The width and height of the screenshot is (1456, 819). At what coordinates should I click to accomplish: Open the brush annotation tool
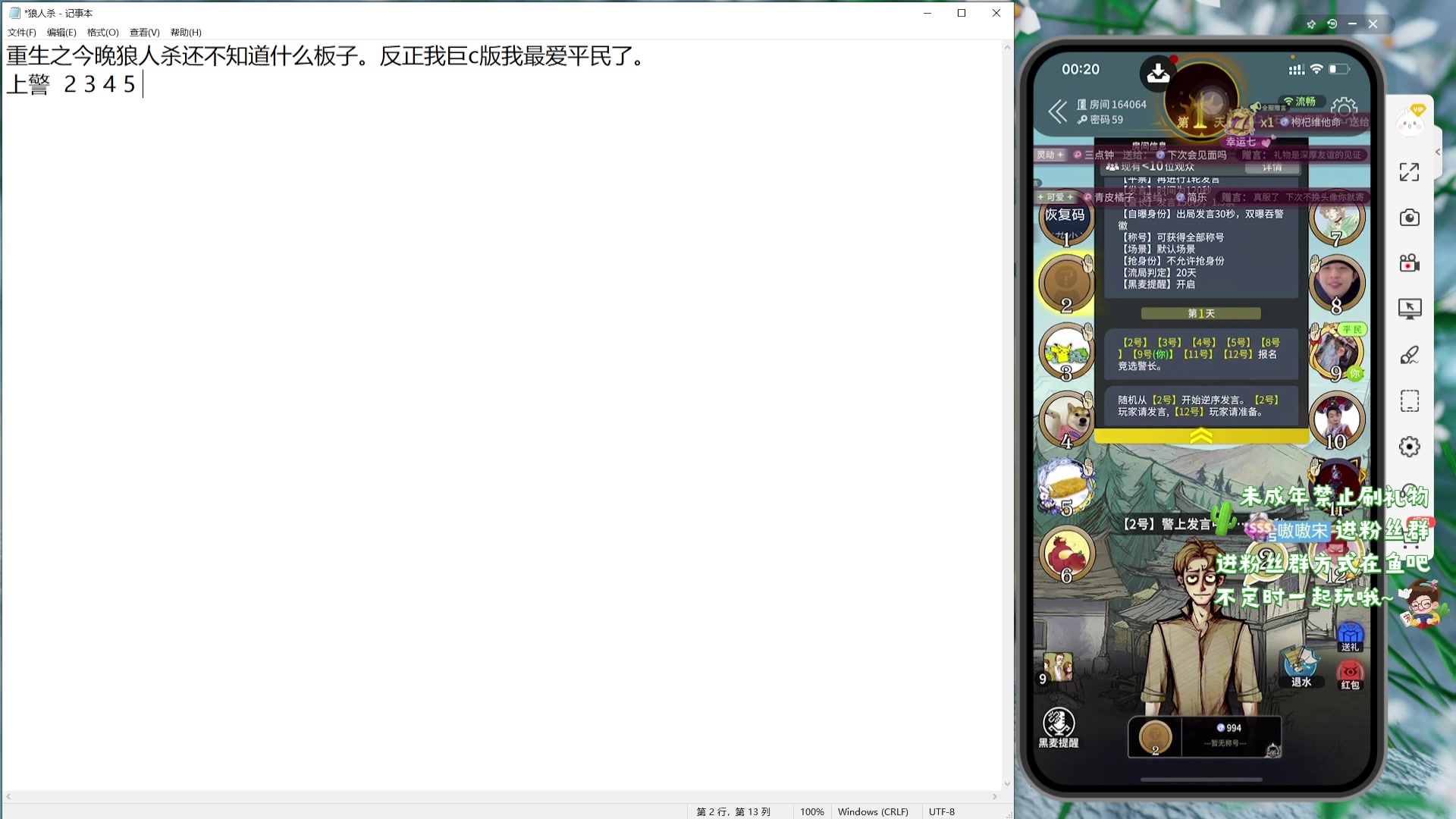click(x=1409, y=354)
